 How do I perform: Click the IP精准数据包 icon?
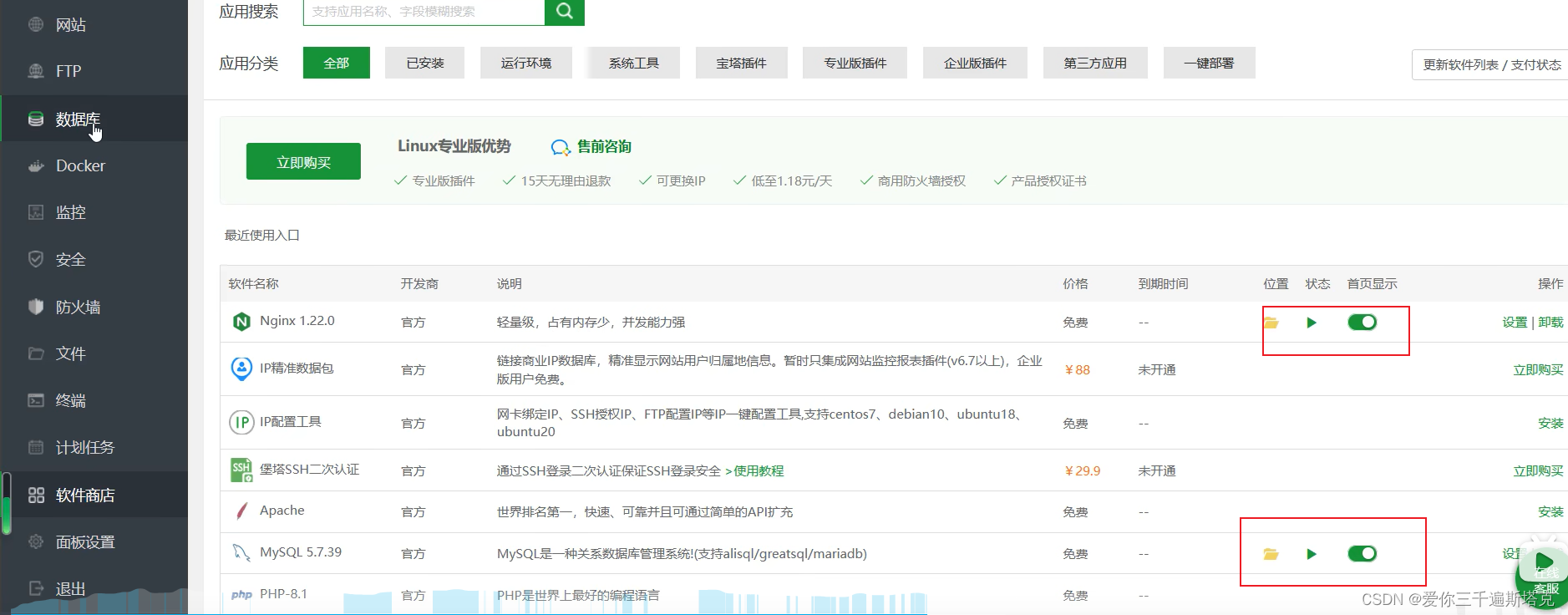pyautogui.click(x=241, y=368)
